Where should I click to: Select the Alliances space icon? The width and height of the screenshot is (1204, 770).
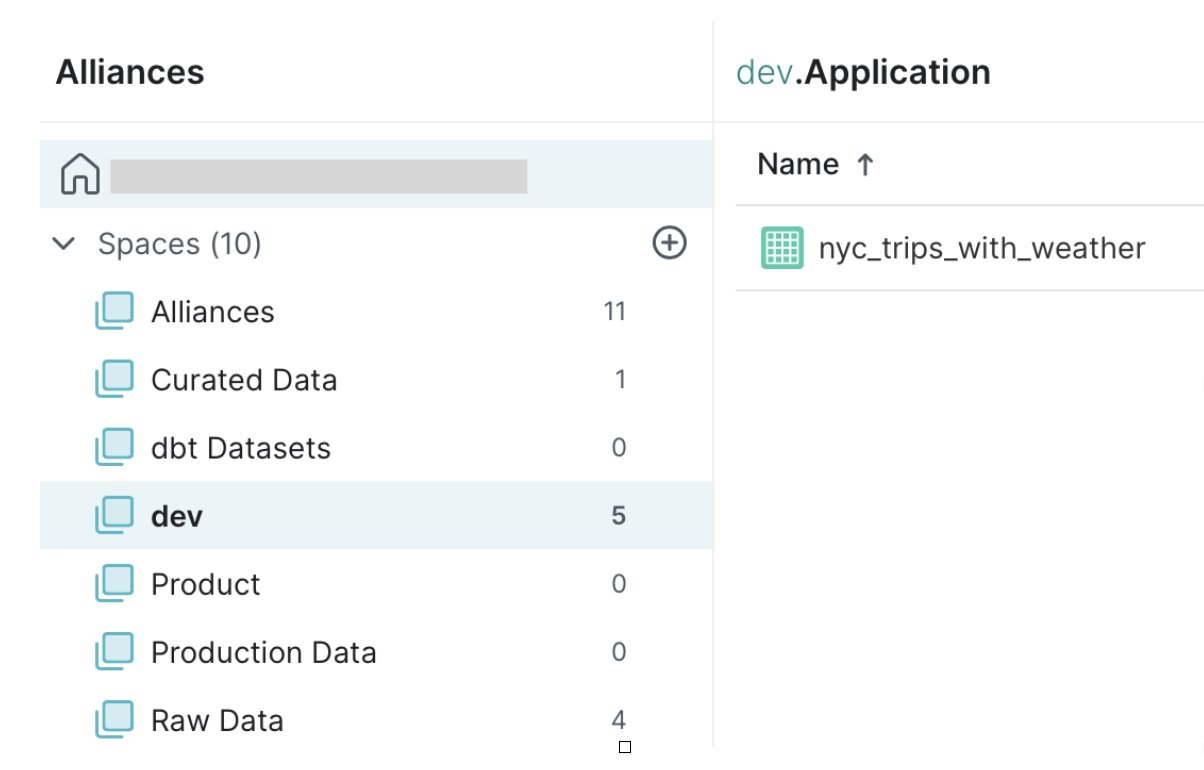pyautogui.click(x=114, y=311)
